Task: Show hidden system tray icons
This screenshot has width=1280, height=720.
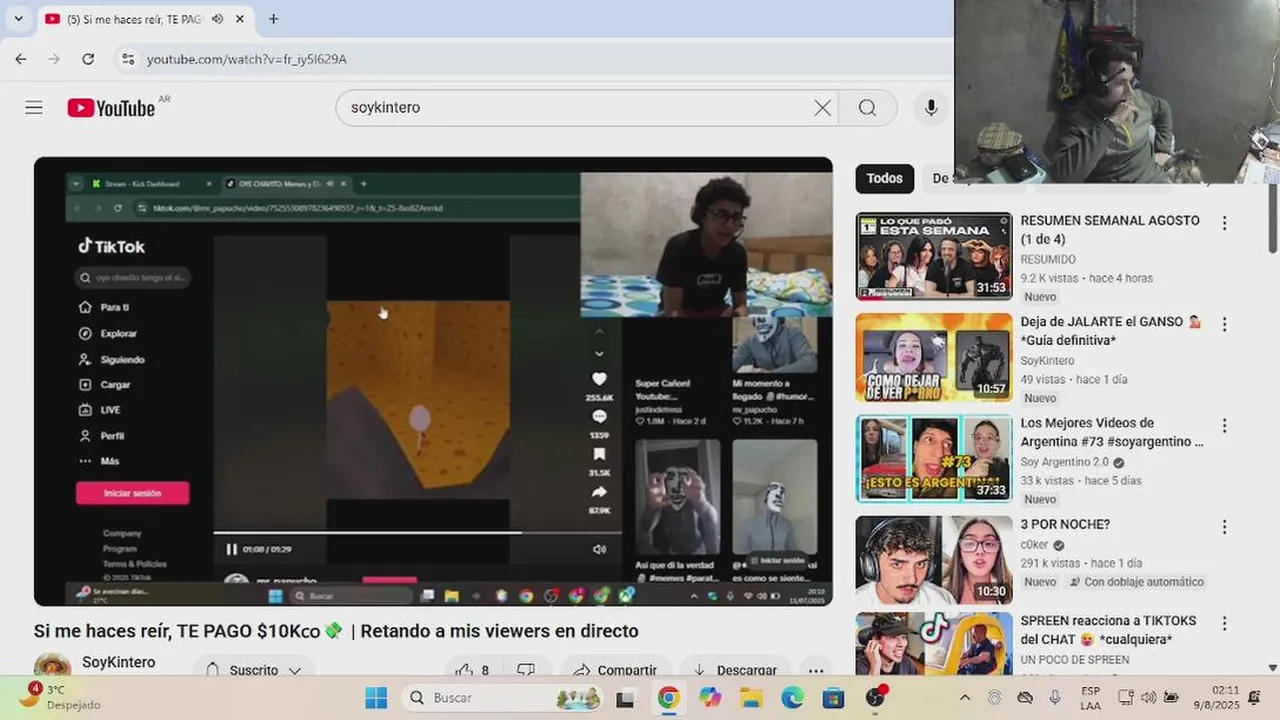Action: [x=964, y=698]
